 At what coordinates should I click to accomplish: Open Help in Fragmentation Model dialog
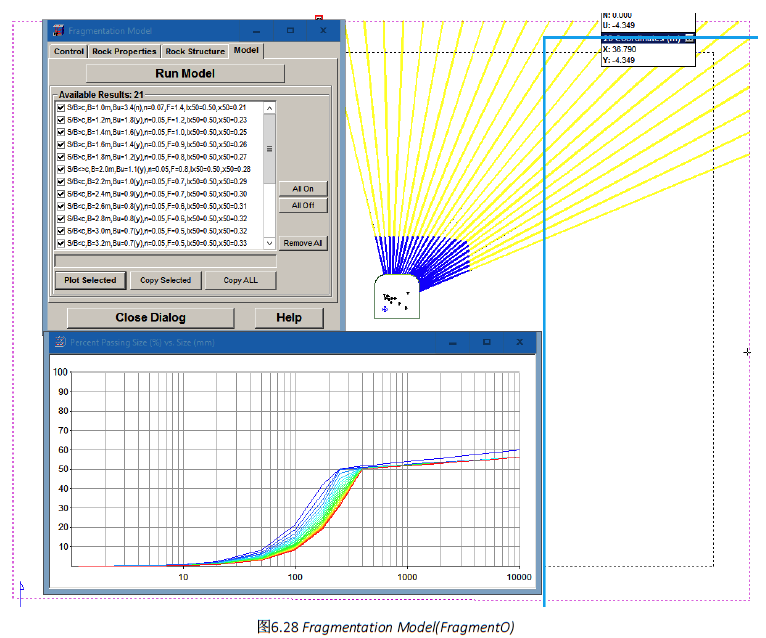coord(289,318)
